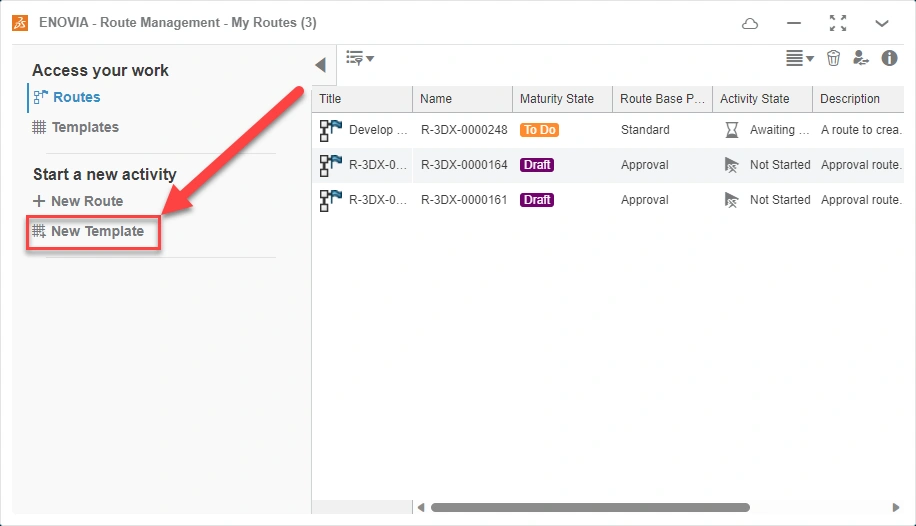
Task: Maximize the widget with expand arrows icon
Action: tap(838, 23)
